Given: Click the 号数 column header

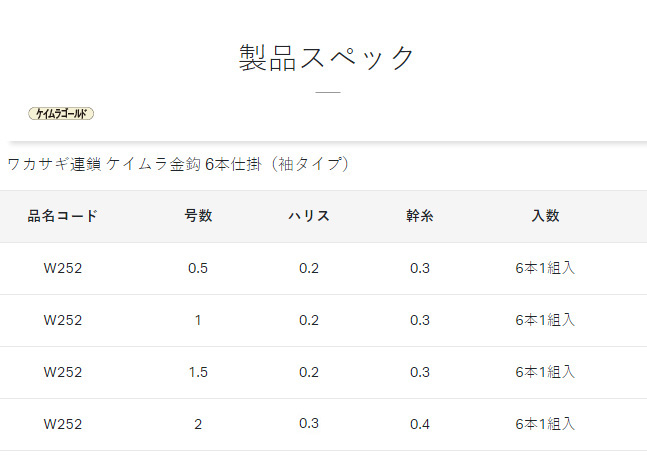Looking at the screenshot, I should click(198, 216).
